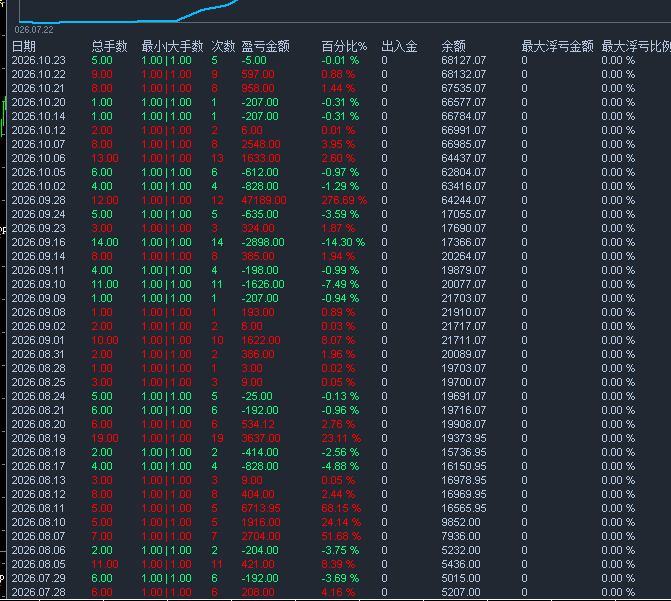Click the date 2026.09.23

pos(39,229)
